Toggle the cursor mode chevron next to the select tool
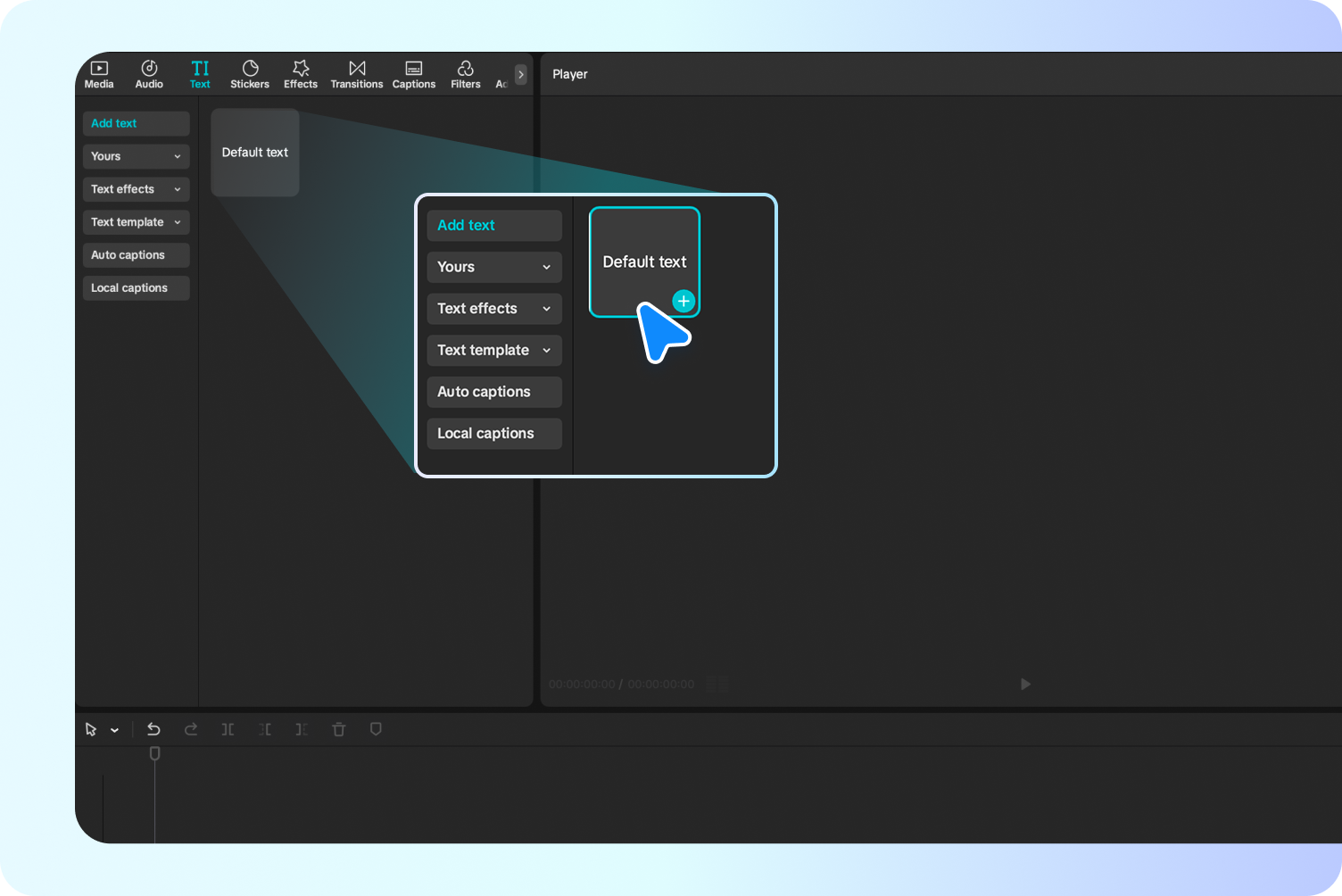1342x896 pixels. [x=113, y=729]
